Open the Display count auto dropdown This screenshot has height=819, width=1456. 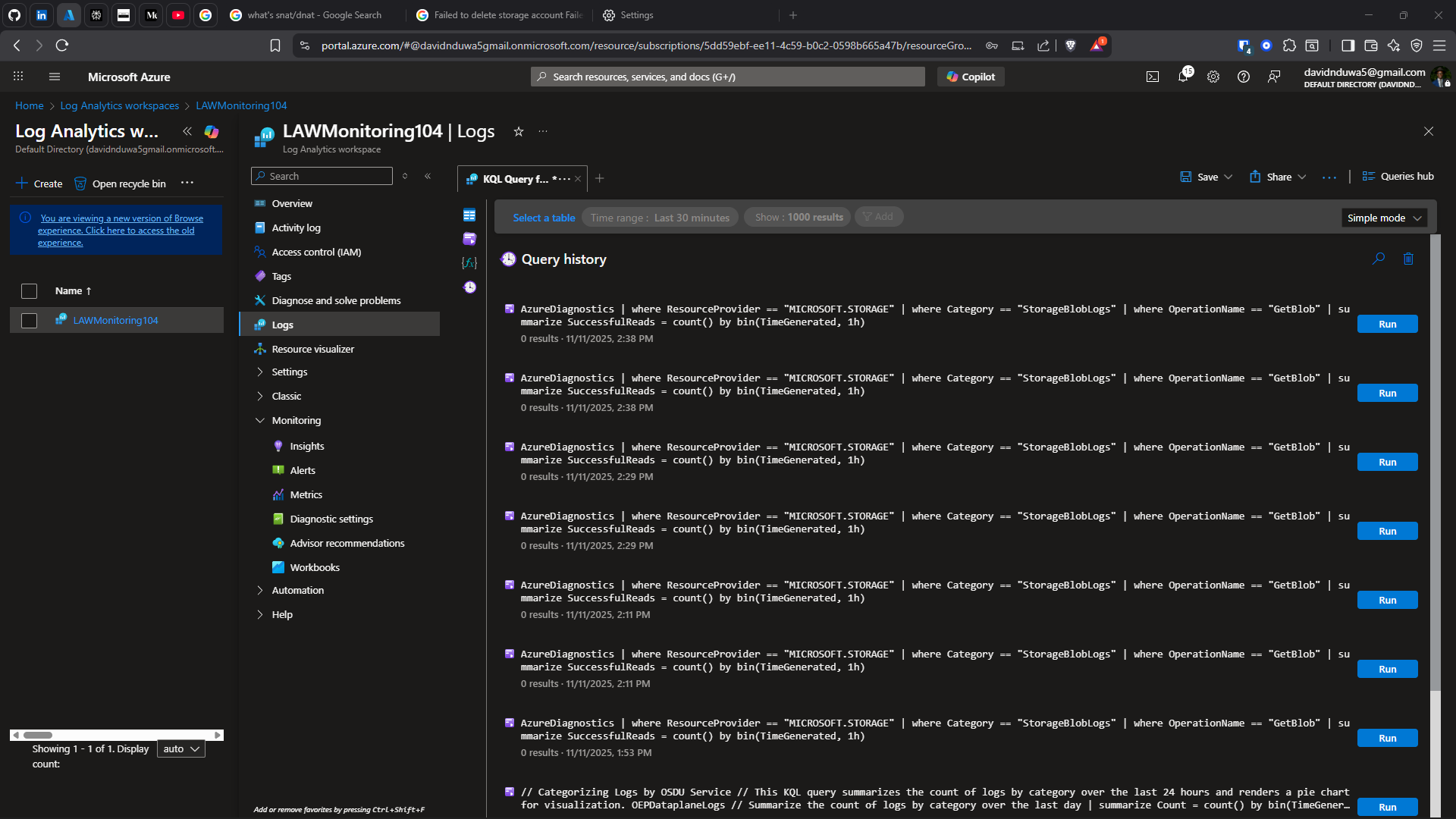coord(180,748)
